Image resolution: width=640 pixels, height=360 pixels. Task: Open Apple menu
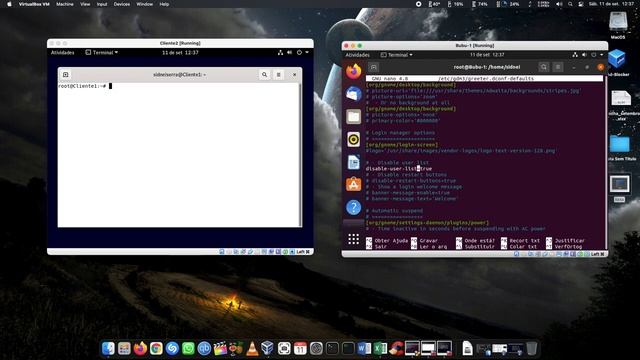pyautogui.click(x=9, y=4)
